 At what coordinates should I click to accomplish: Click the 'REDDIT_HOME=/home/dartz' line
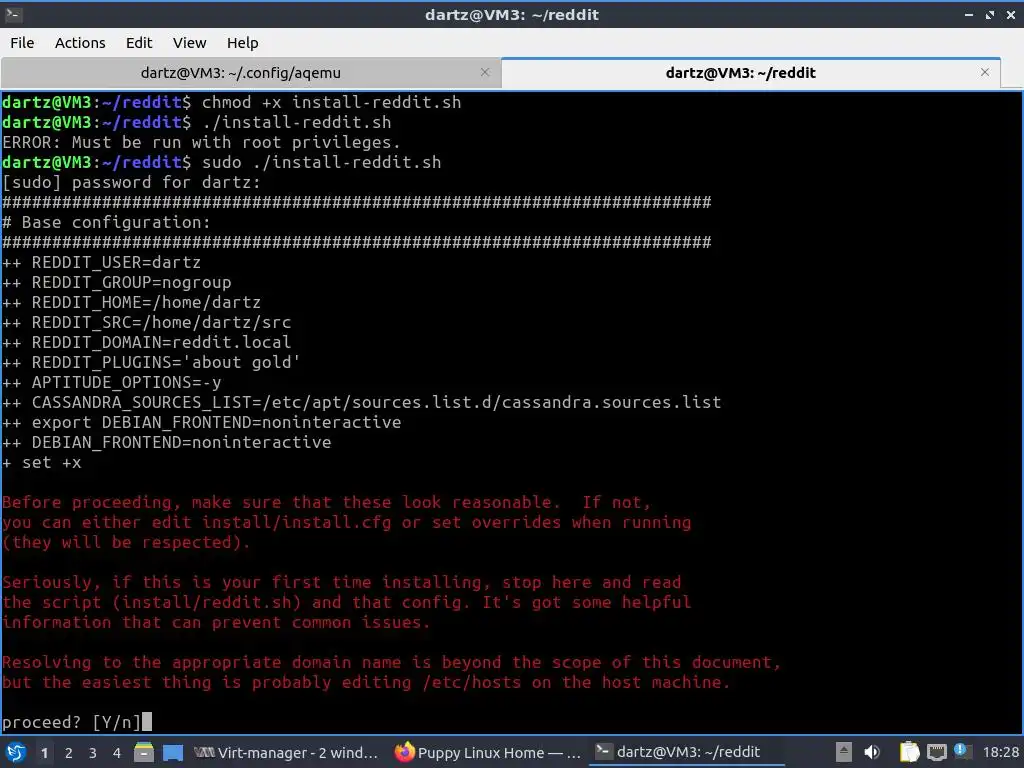click(x=131, y=302)
